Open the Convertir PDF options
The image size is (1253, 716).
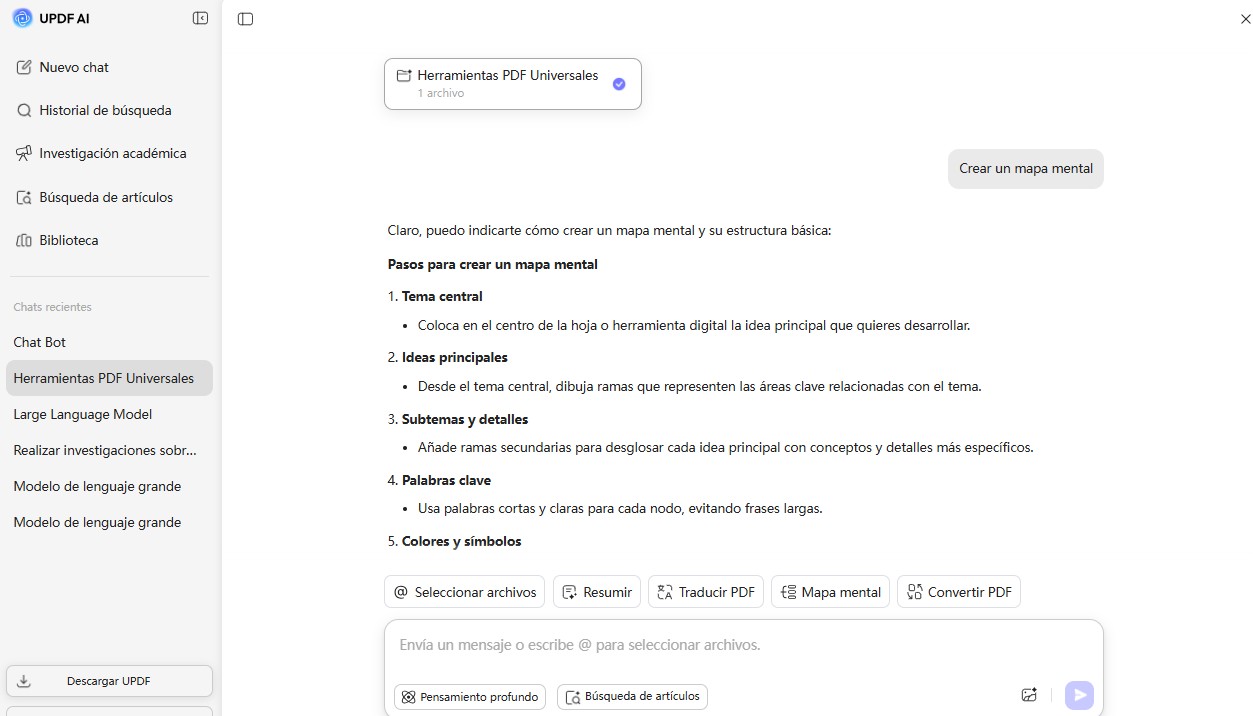click(959, 592)
